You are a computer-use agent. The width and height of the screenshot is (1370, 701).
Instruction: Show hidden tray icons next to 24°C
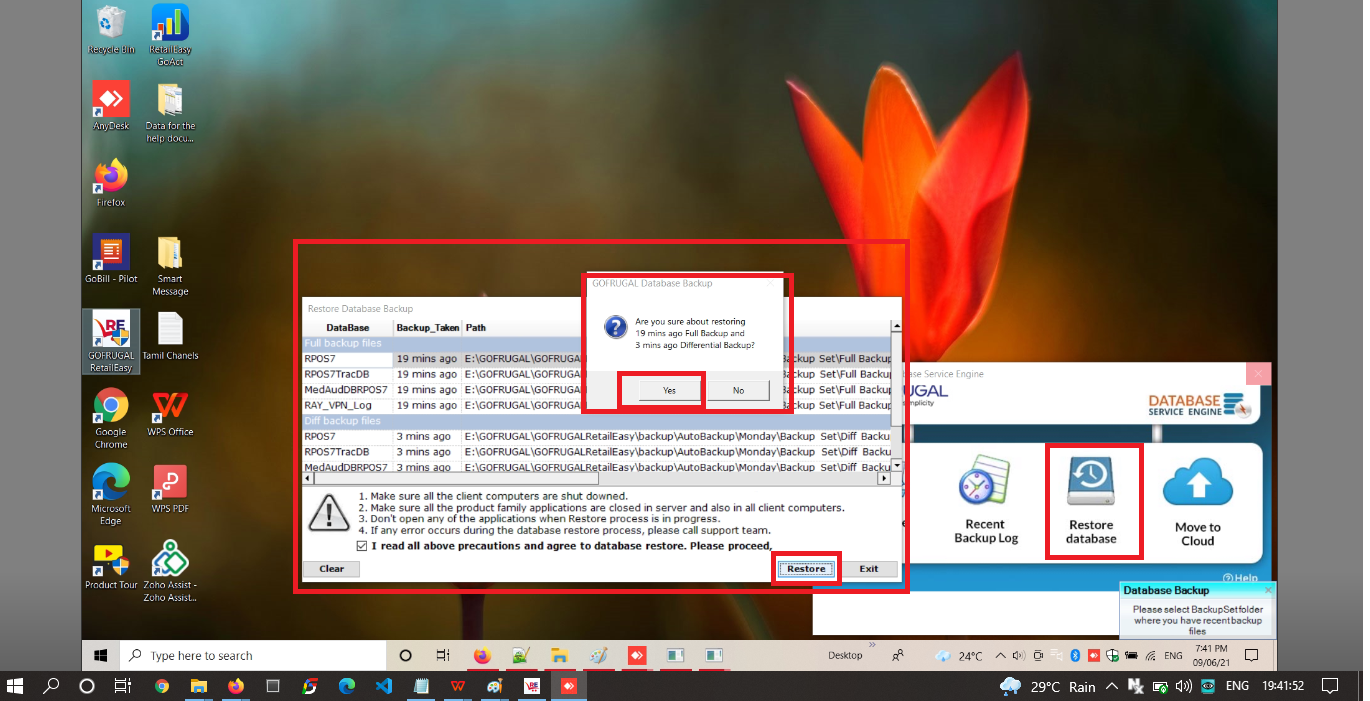coord(999,656)
